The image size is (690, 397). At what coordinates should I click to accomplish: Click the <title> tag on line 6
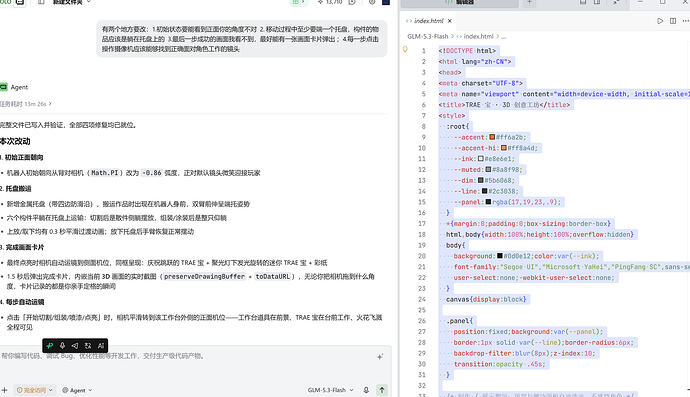(x=452, y=105)
